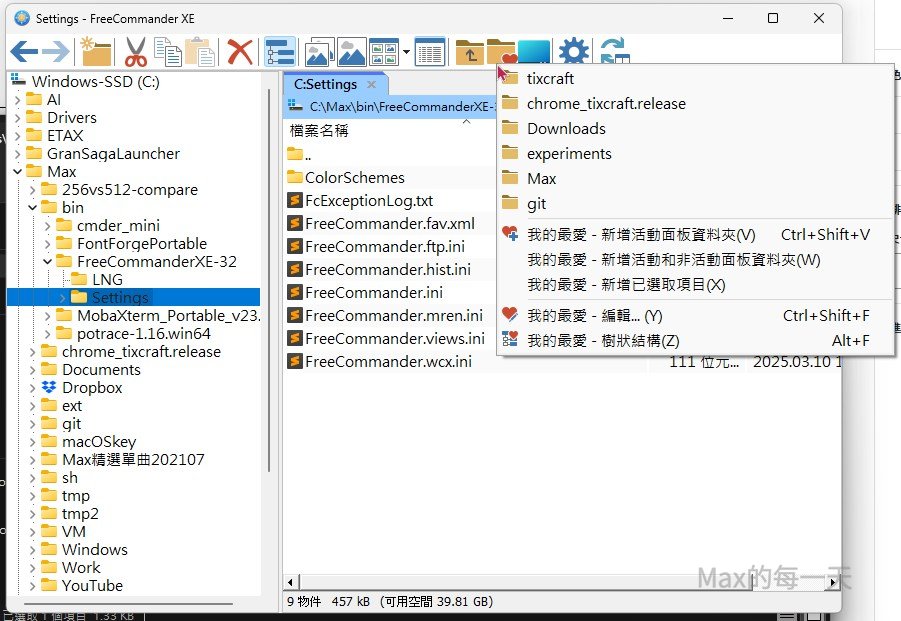Collapse the FreeCommanderXE-32 tree node

point(47,261)
